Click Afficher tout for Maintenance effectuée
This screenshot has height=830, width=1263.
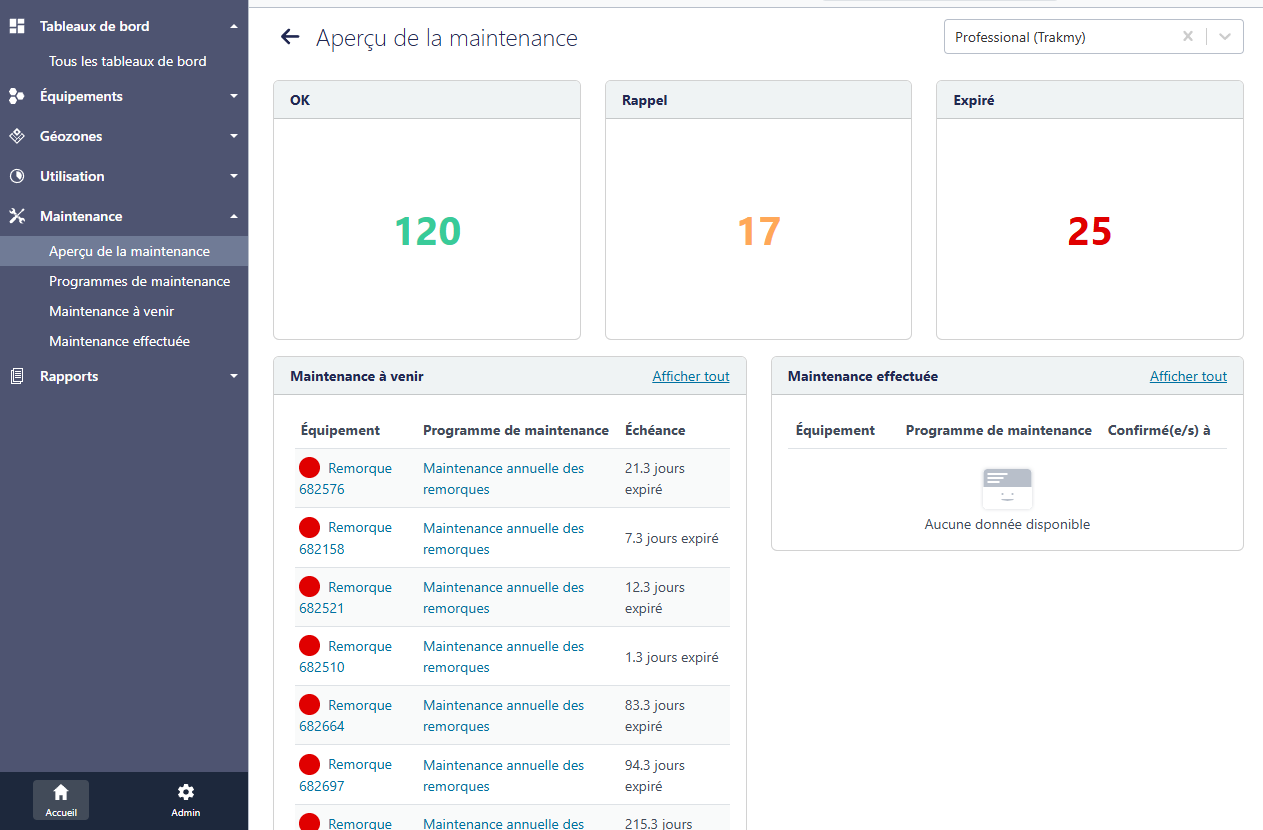[x=1188, y=376]
